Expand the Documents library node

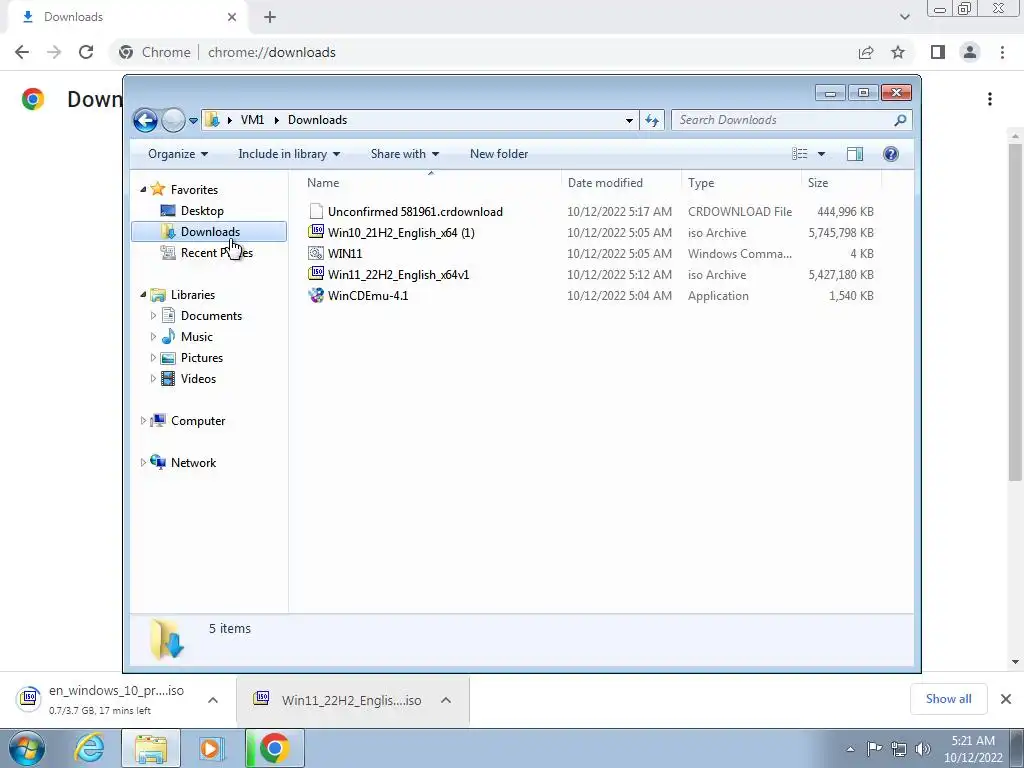pos(153,316)
